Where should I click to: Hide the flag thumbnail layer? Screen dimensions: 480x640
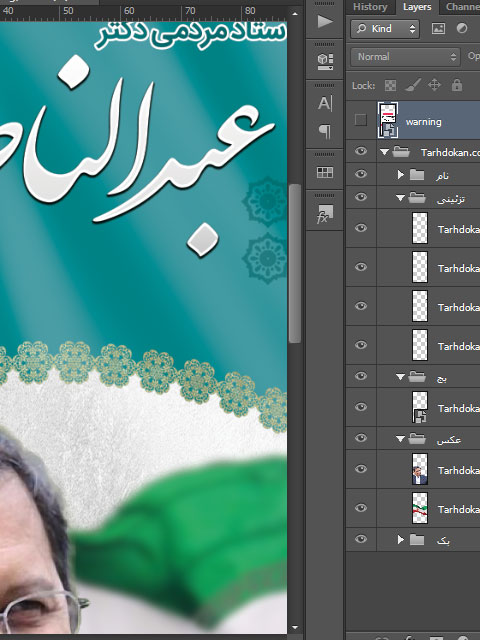pyautogui.click(x=360, y=508)
